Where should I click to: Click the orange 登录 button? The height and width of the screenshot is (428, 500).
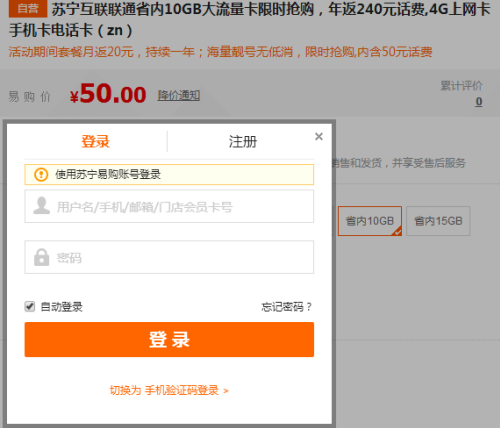click(x=169, y=339)
